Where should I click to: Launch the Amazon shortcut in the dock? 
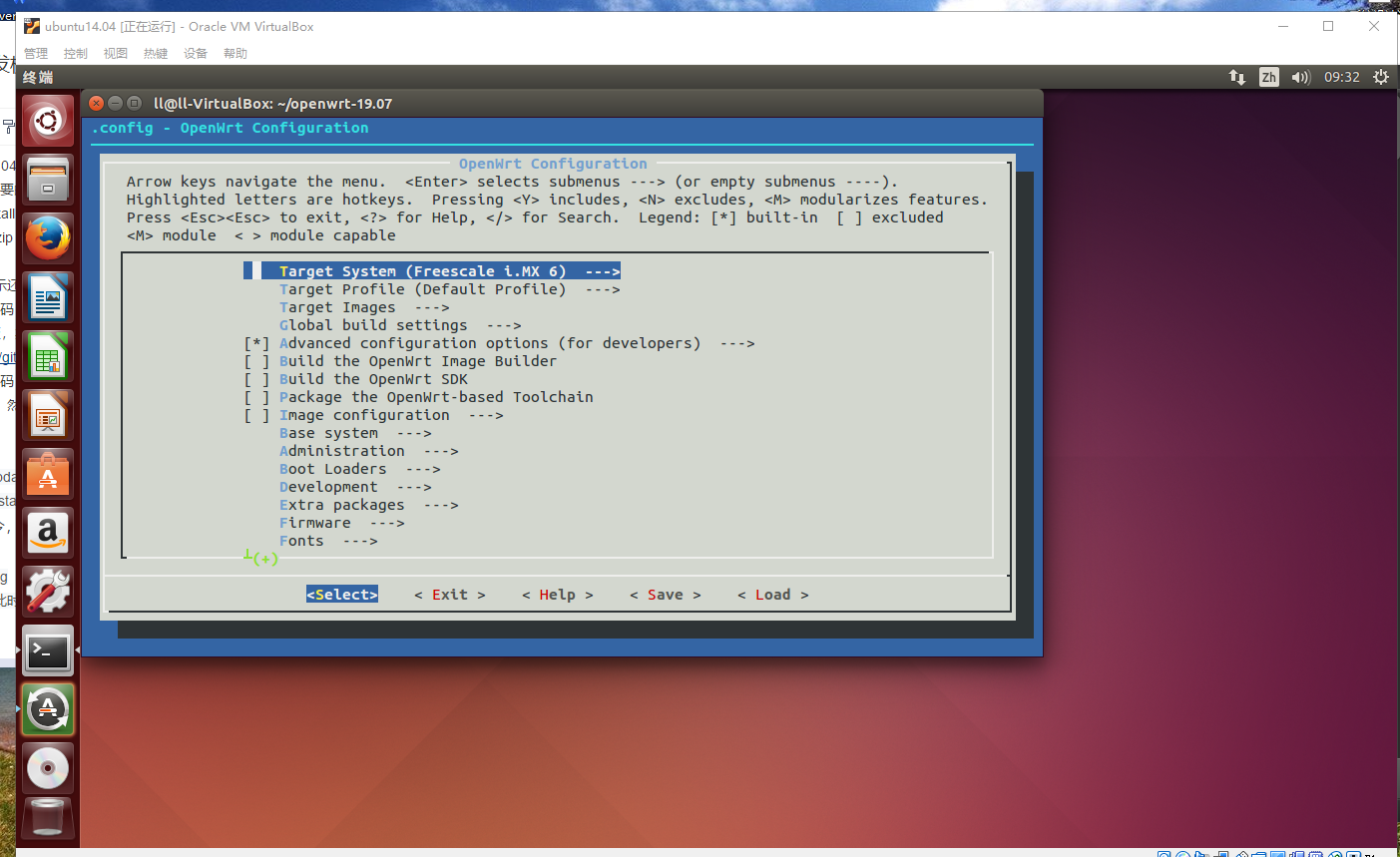(x=47, y=532)
